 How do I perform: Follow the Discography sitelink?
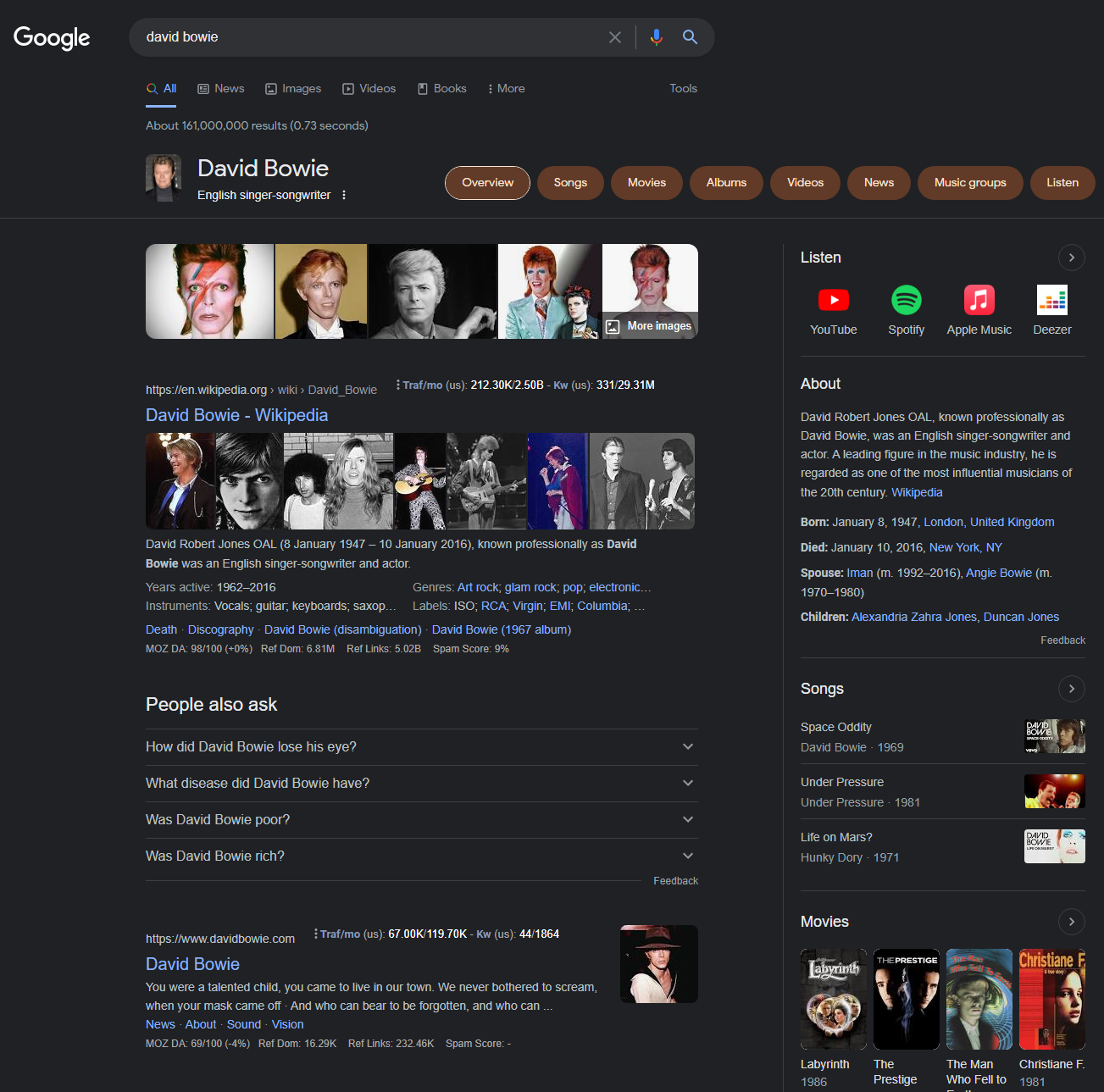point(220,629)
